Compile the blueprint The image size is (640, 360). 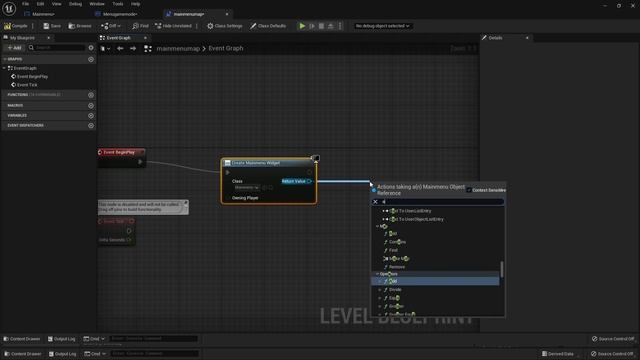click(x=16, y=26)
